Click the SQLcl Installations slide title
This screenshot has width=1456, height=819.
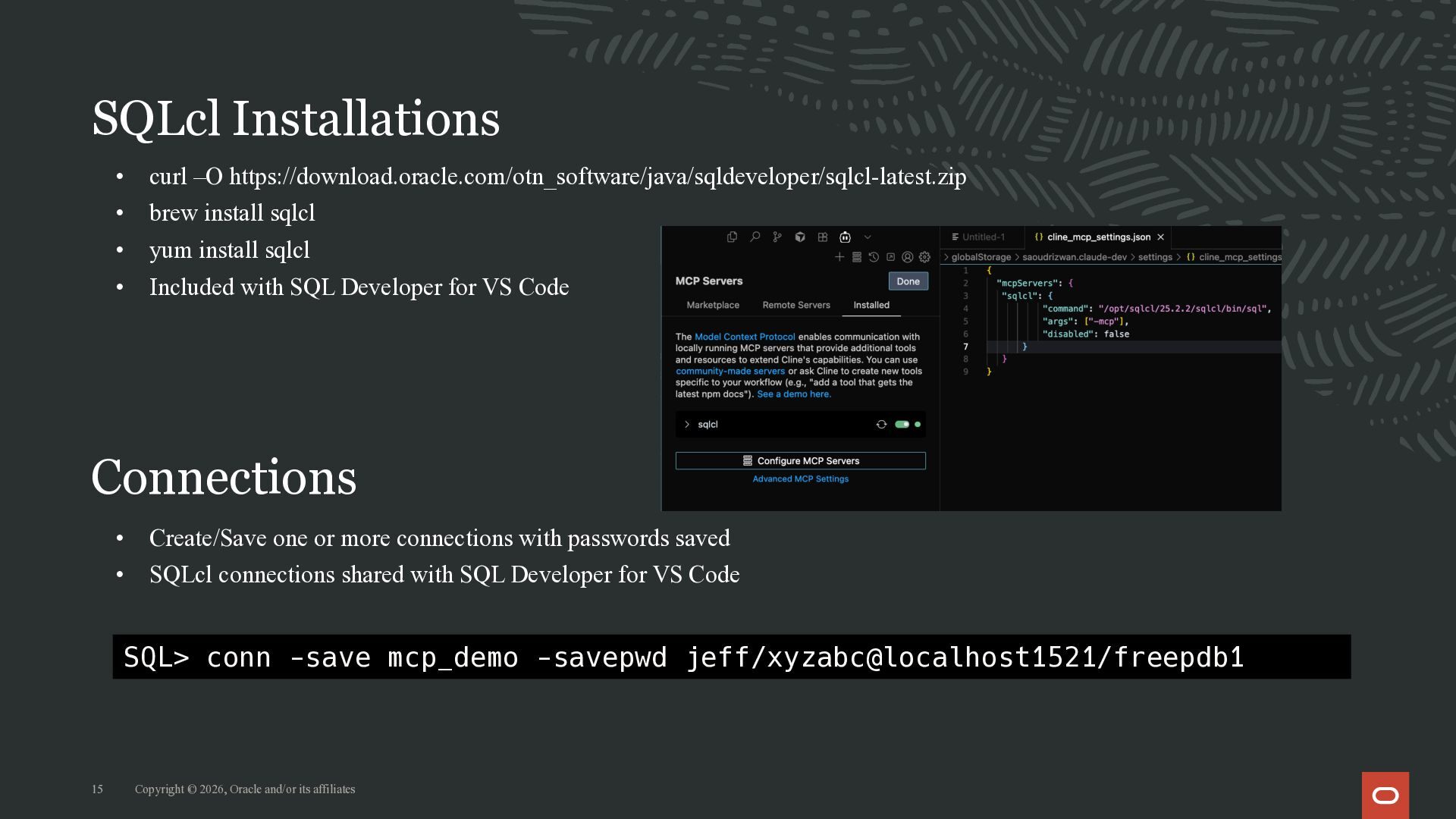[x=296, y=118]
